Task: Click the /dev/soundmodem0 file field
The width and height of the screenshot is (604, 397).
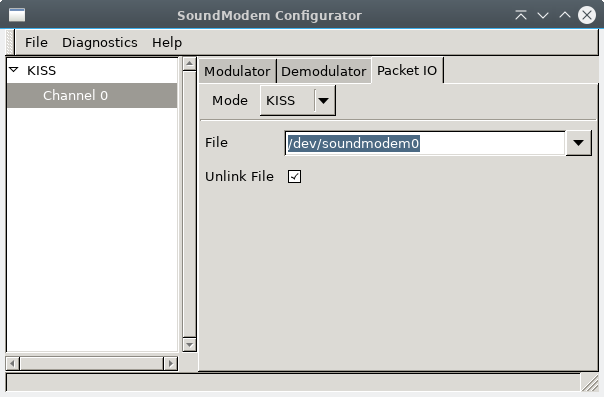Action: [x=425, y=143]
